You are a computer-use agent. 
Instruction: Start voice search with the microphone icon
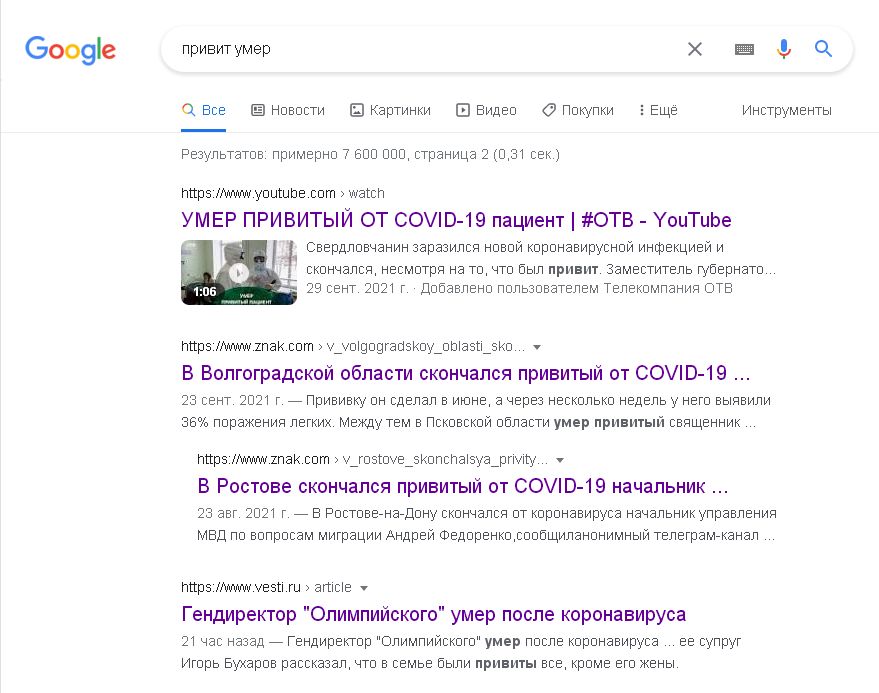tap(784, 49)
